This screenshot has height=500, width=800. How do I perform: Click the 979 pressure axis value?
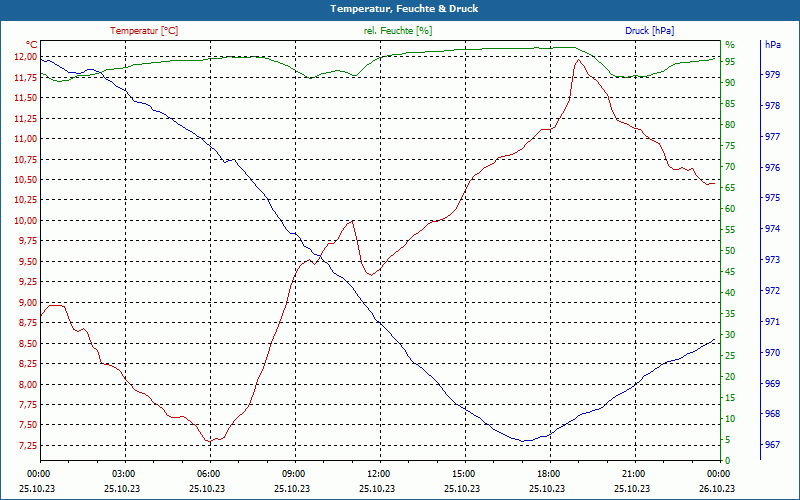pyautogui.click(x=773, y=74)
